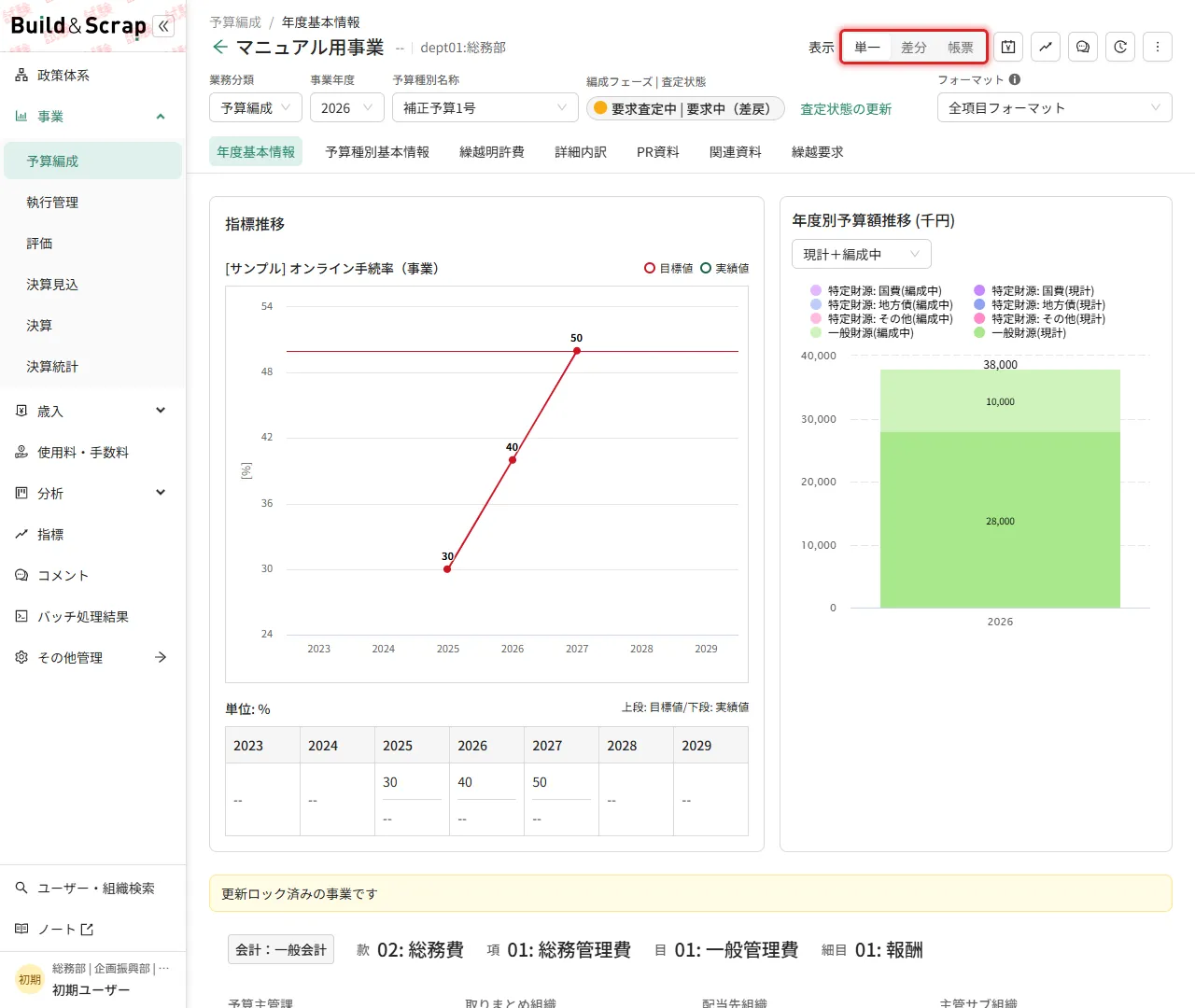Toggle 特定財源: 地方債(現計) legend entry

[1039, 304]
